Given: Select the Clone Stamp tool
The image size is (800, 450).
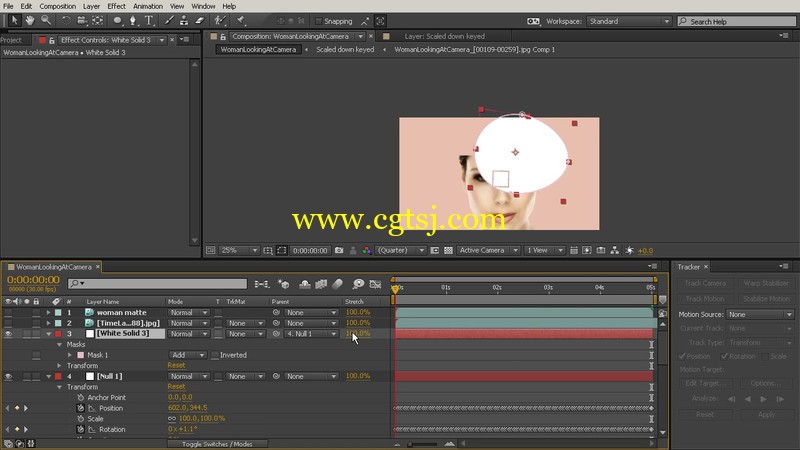Looking at the screenshot, I should 184,20.
